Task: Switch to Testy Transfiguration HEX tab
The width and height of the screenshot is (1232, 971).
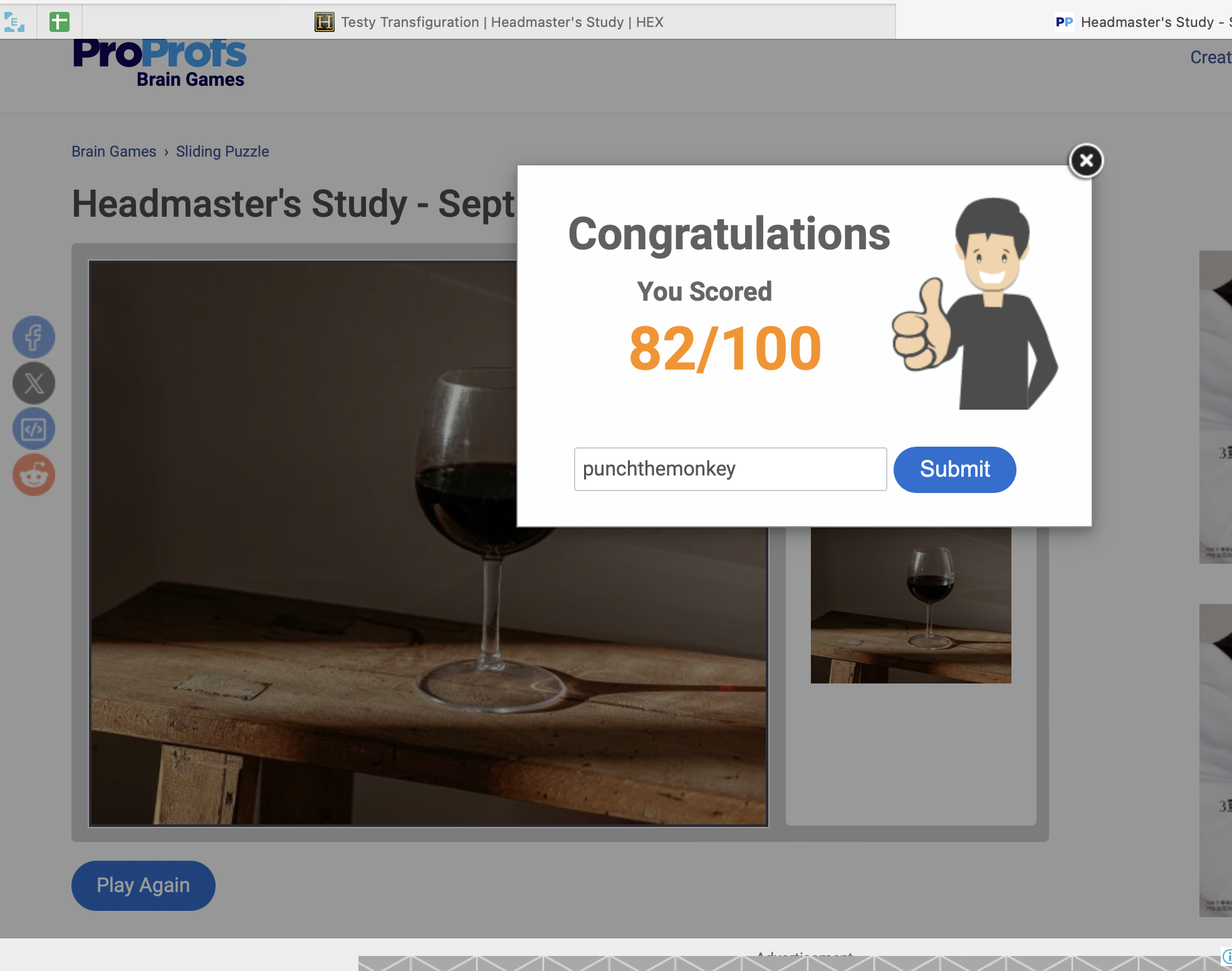Action: (x=501, y=22)
